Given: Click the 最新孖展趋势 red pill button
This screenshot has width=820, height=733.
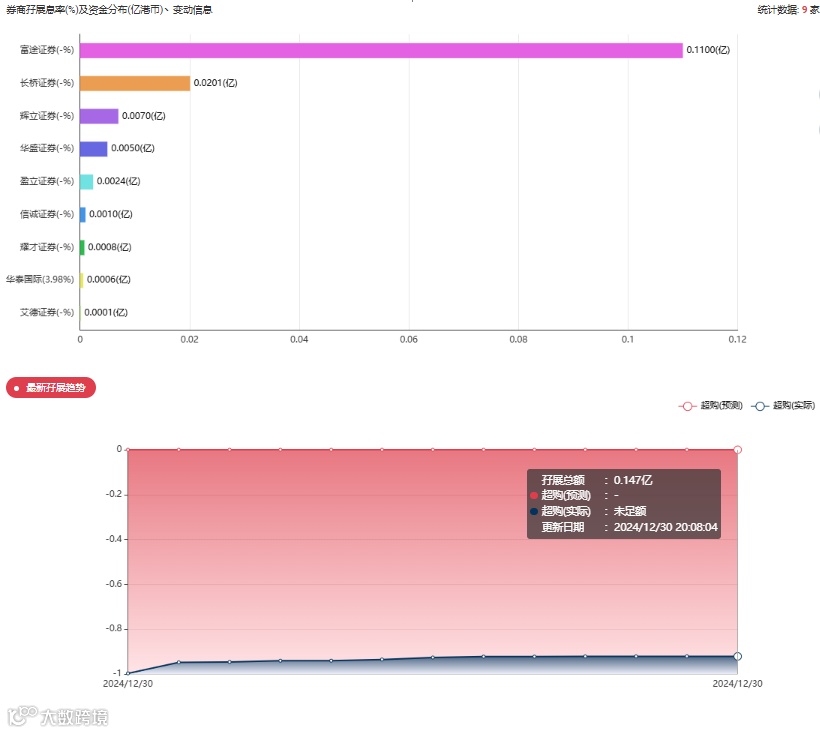Looking at the screenshot, I should point(51,387).
